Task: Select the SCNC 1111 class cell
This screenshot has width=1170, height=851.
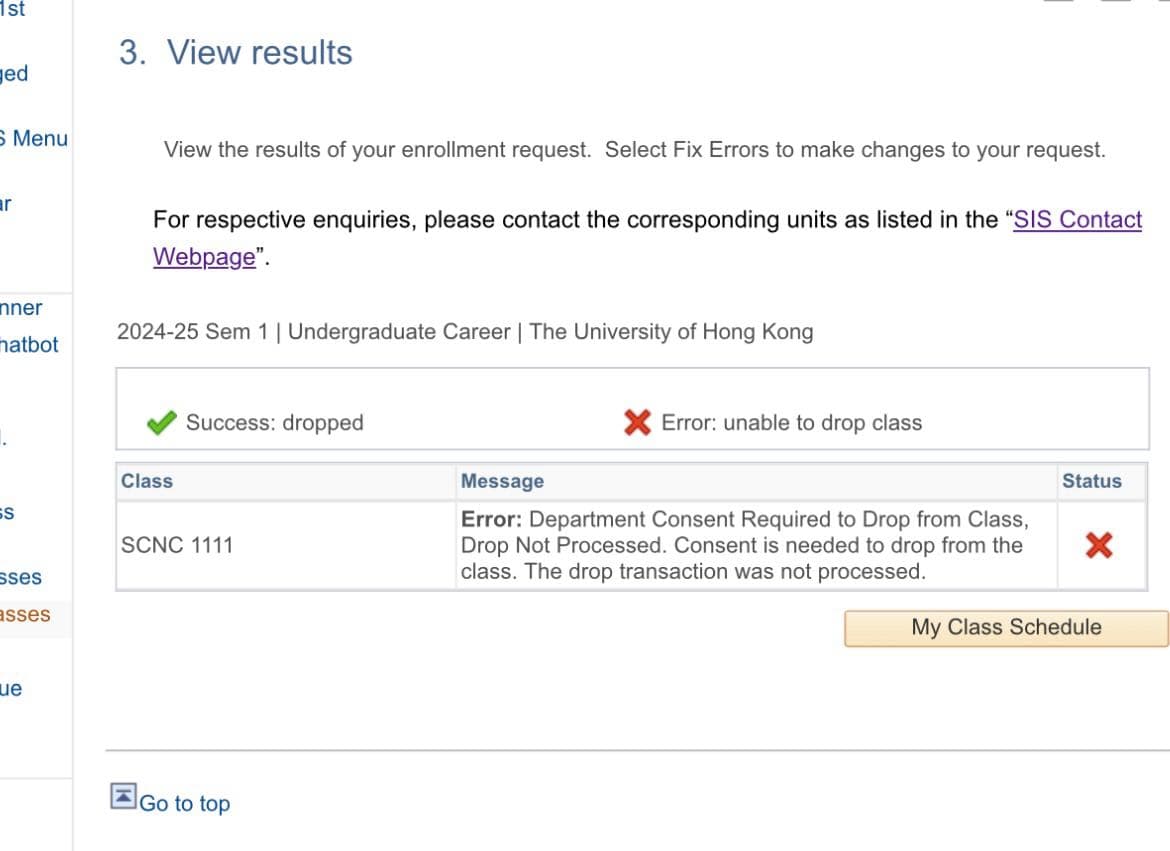Action: 177,546
